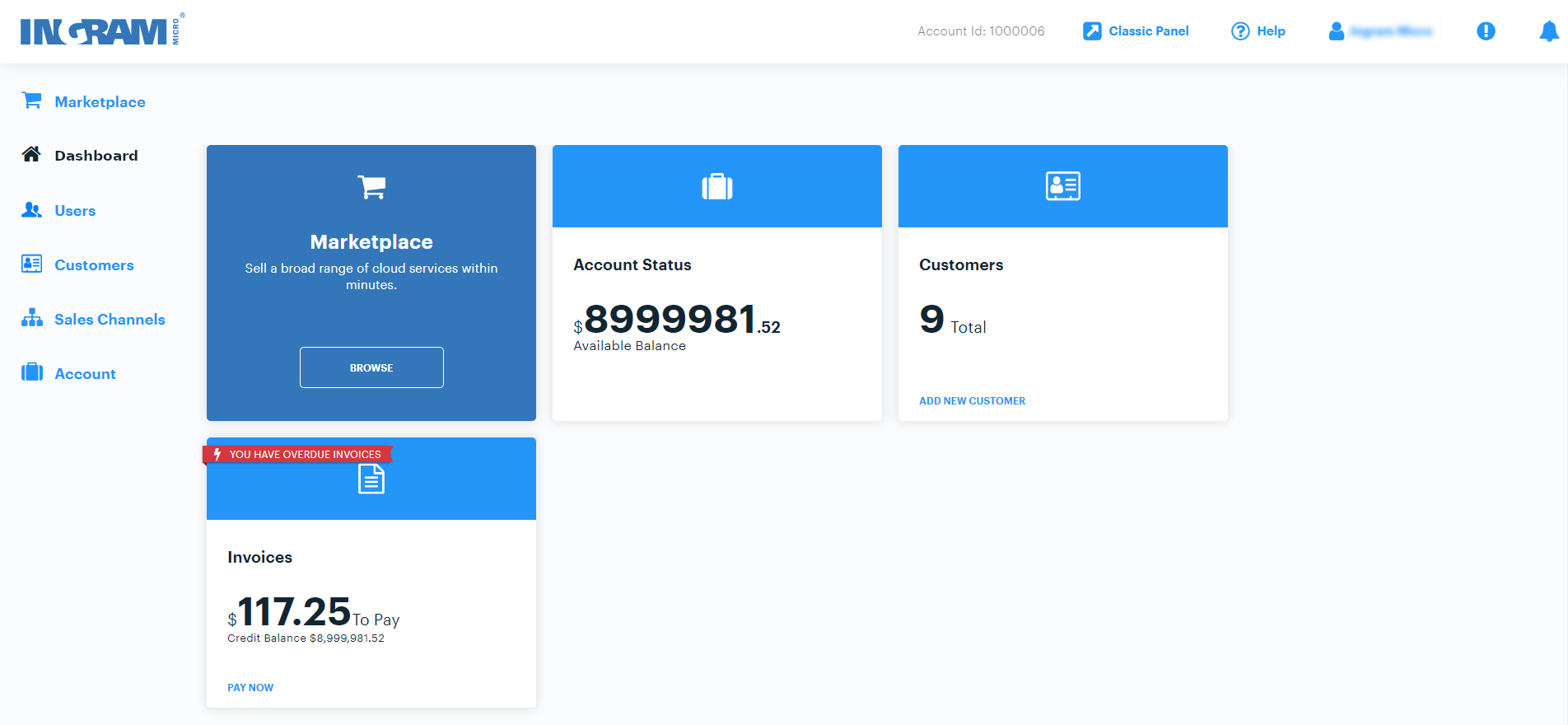Click the PAY NOW link
The image size is (1568, 725).
click(x=250, y=688)
